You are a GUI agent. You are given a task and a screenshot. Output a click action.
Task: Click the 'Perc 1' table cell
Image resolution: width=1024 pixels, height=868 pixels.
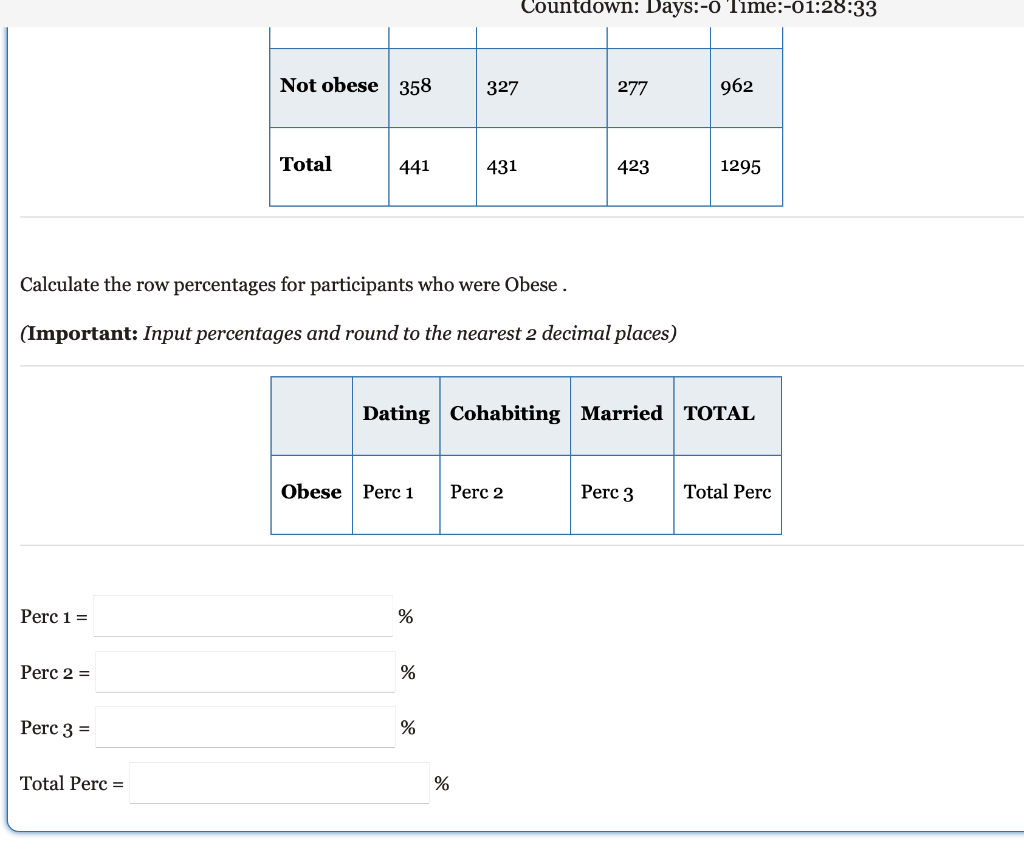tap(396, 494)
